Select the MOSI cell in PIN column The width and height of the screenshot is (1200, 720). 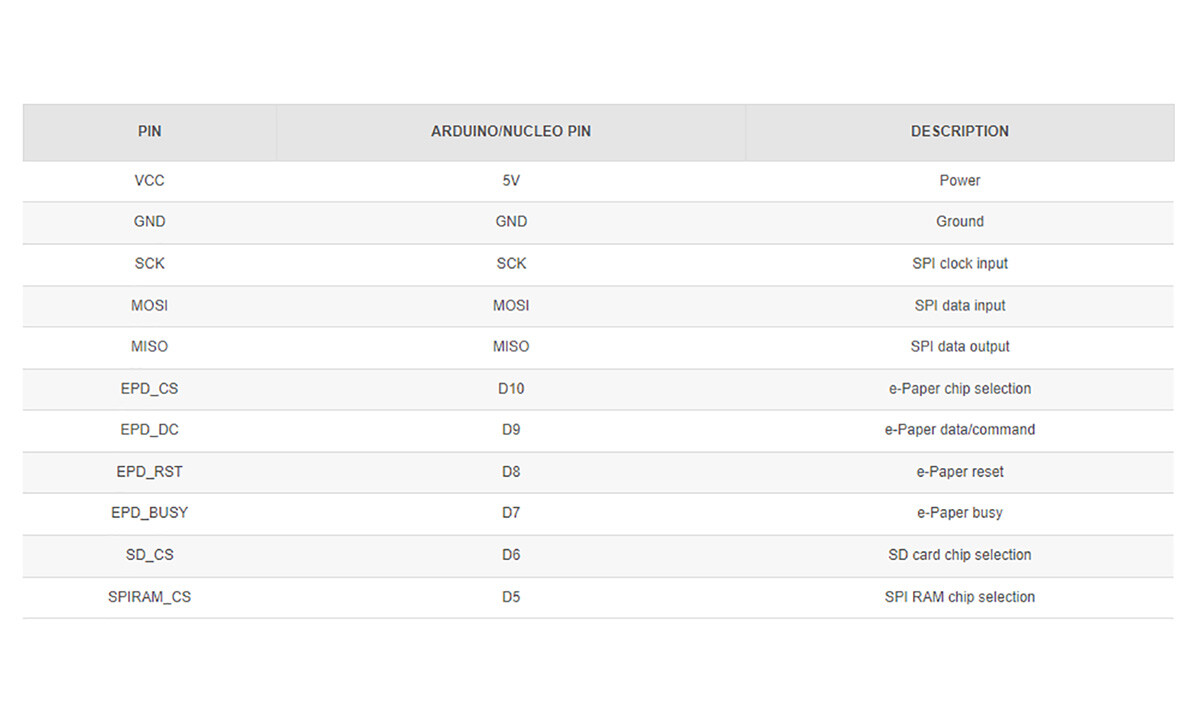click(x=150, y=306)
